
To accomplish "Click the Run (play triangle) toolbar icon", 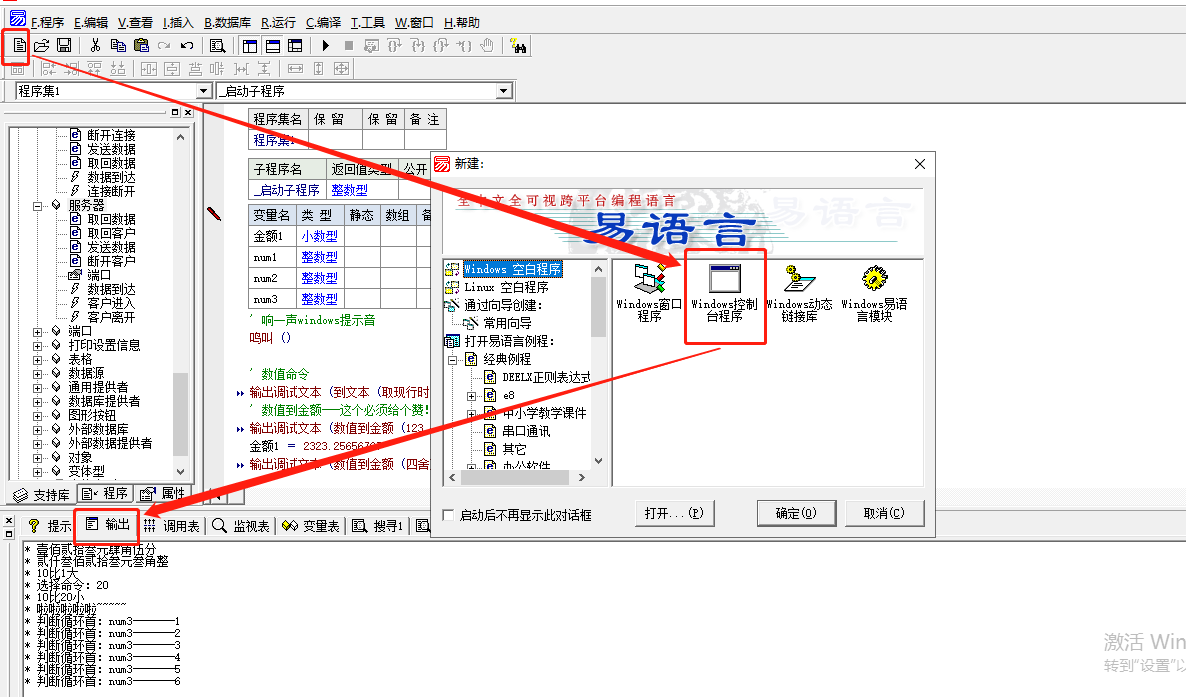I will point(326,45).
